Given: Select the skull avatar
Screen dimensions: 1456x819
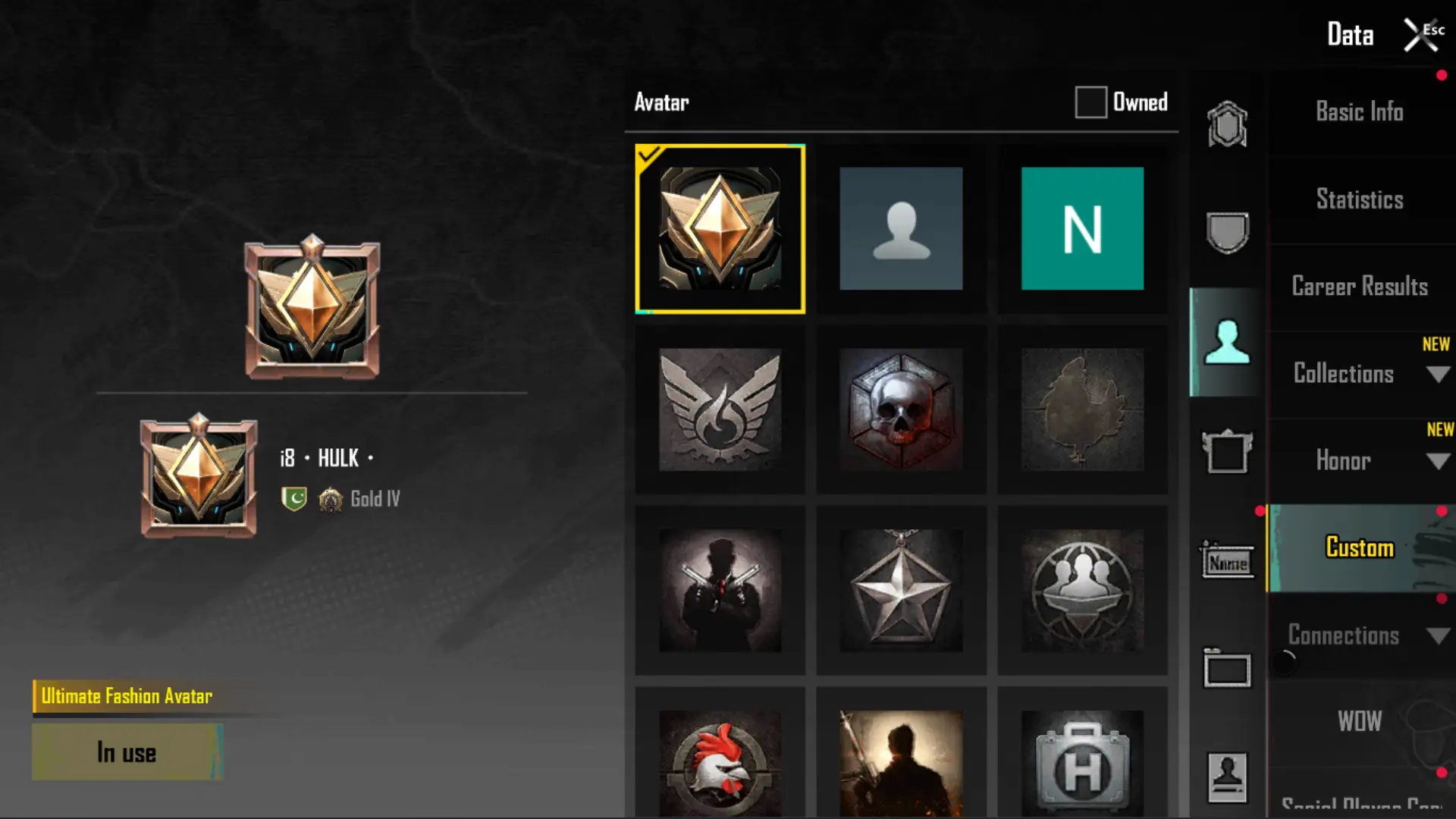Looking at the screenshot, I should (x=901, y=409).
